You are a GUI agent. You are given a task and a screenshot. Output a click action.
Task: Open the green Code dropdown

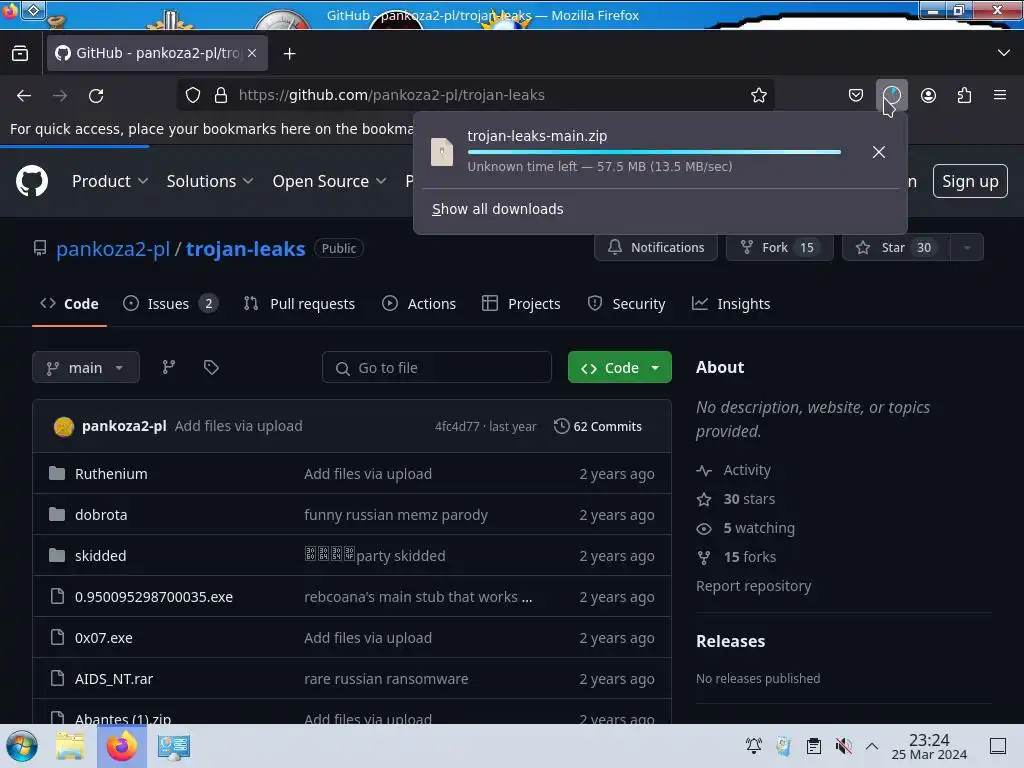pyautogui.click(x=620, y=368)
